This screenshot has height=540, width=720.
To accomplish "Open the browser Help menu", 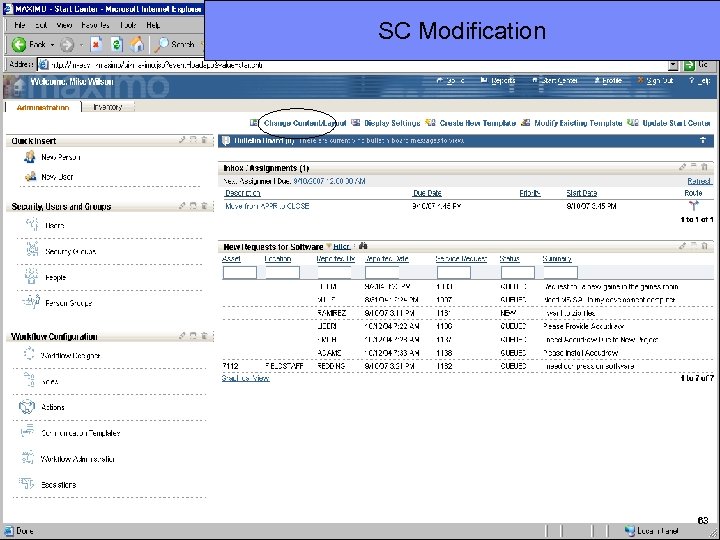I will pyautogui.click(x=153, y=25).
